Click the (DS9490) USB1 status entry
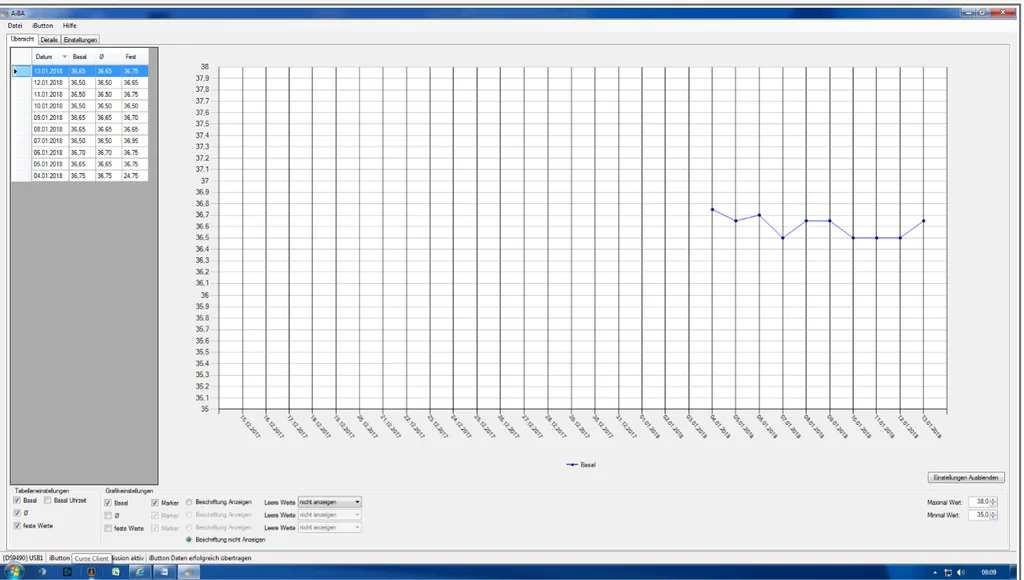This screenshot has height=580, width=1024. coord(24,558)
